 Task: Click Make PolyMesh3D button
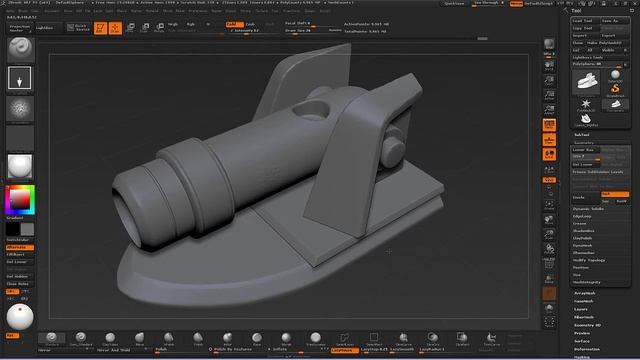coord(607,43)
